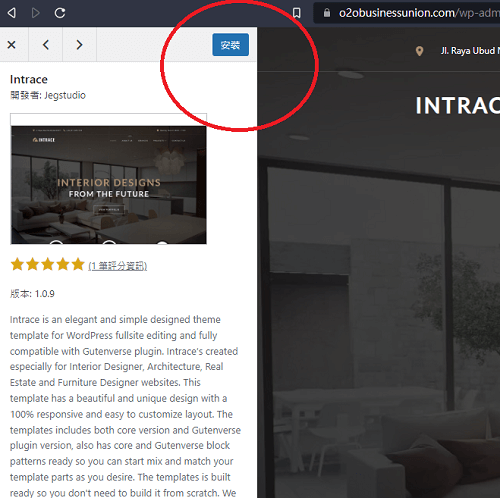Select the o2obusinessunion.com address bar
The width and height of the screenshot is (500, 498).
(407, 13)
